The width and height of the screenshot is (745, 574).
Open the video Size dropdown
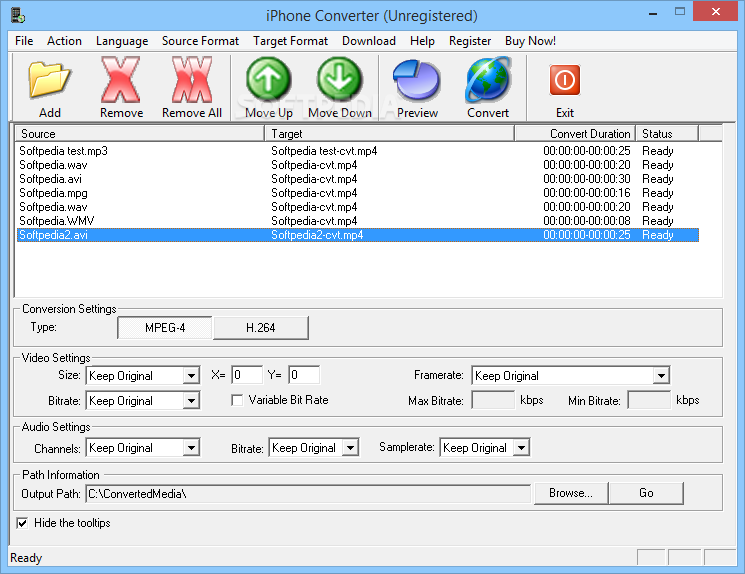[x=191, y=376]
